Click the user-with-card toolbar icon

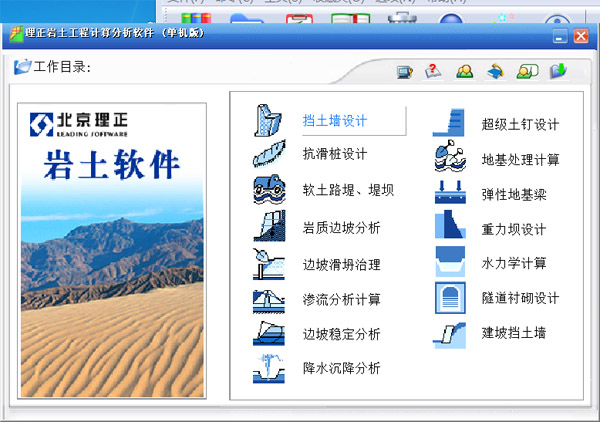[x=527, y=72]
